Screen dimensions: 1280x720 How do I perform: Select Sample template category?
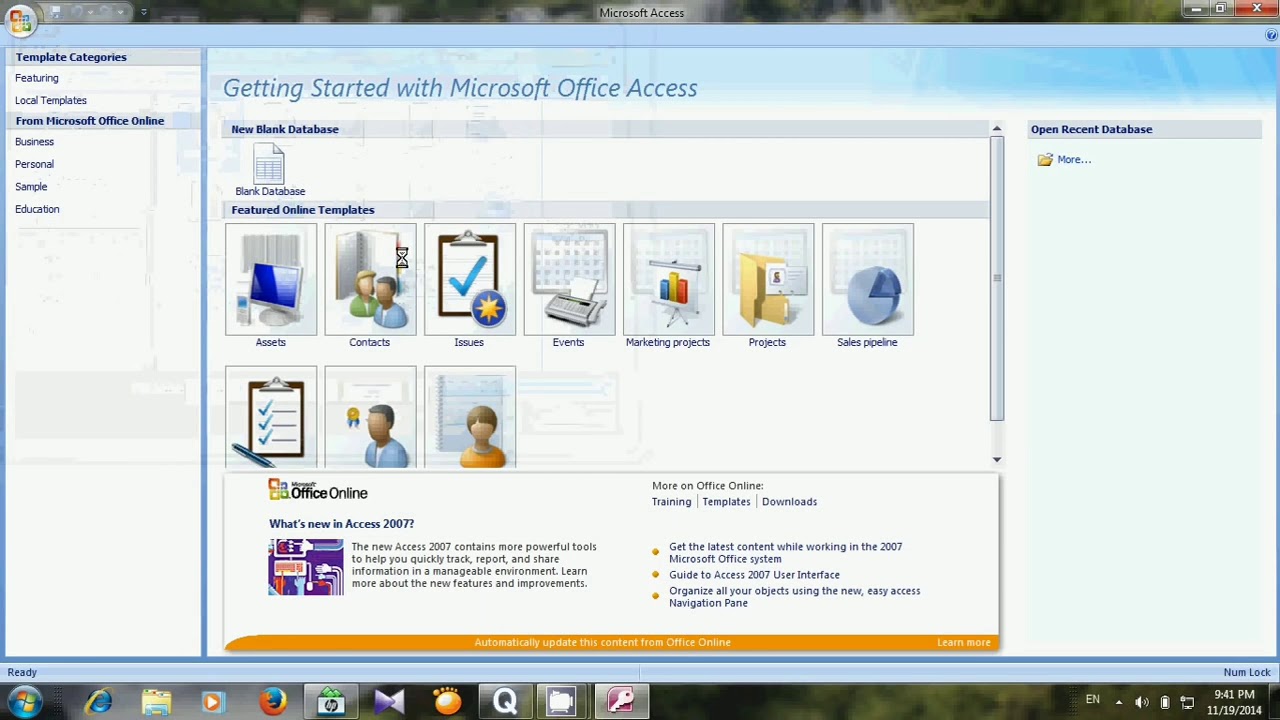pyautogui.click(x=31, y=187)
